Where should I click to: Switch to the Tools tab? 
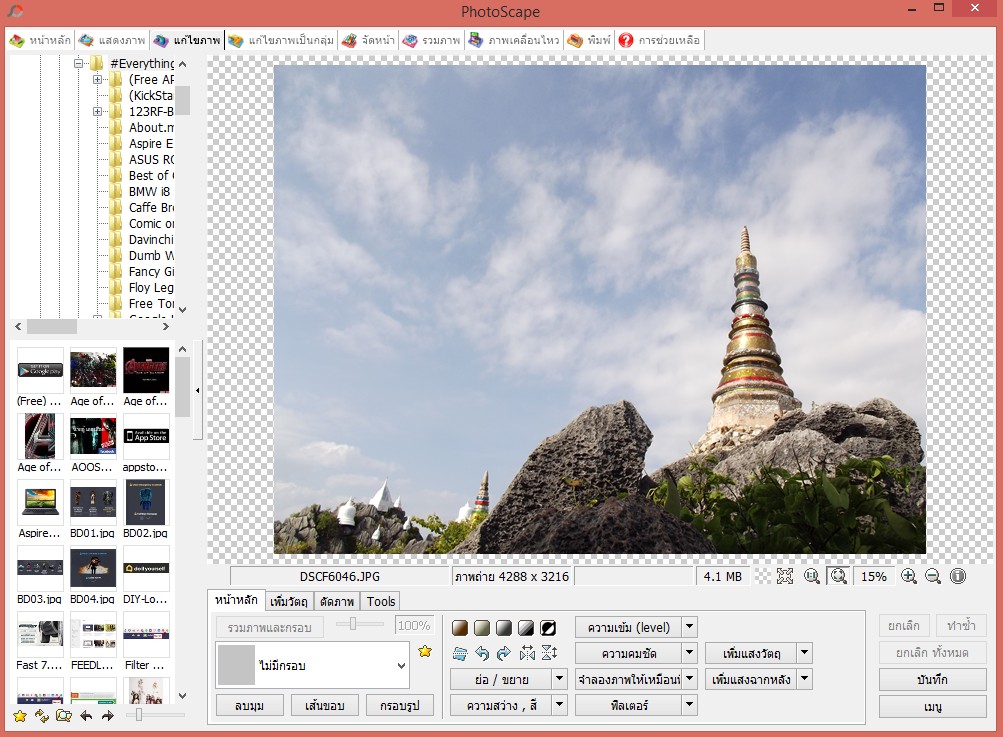(x=381, y=601)
